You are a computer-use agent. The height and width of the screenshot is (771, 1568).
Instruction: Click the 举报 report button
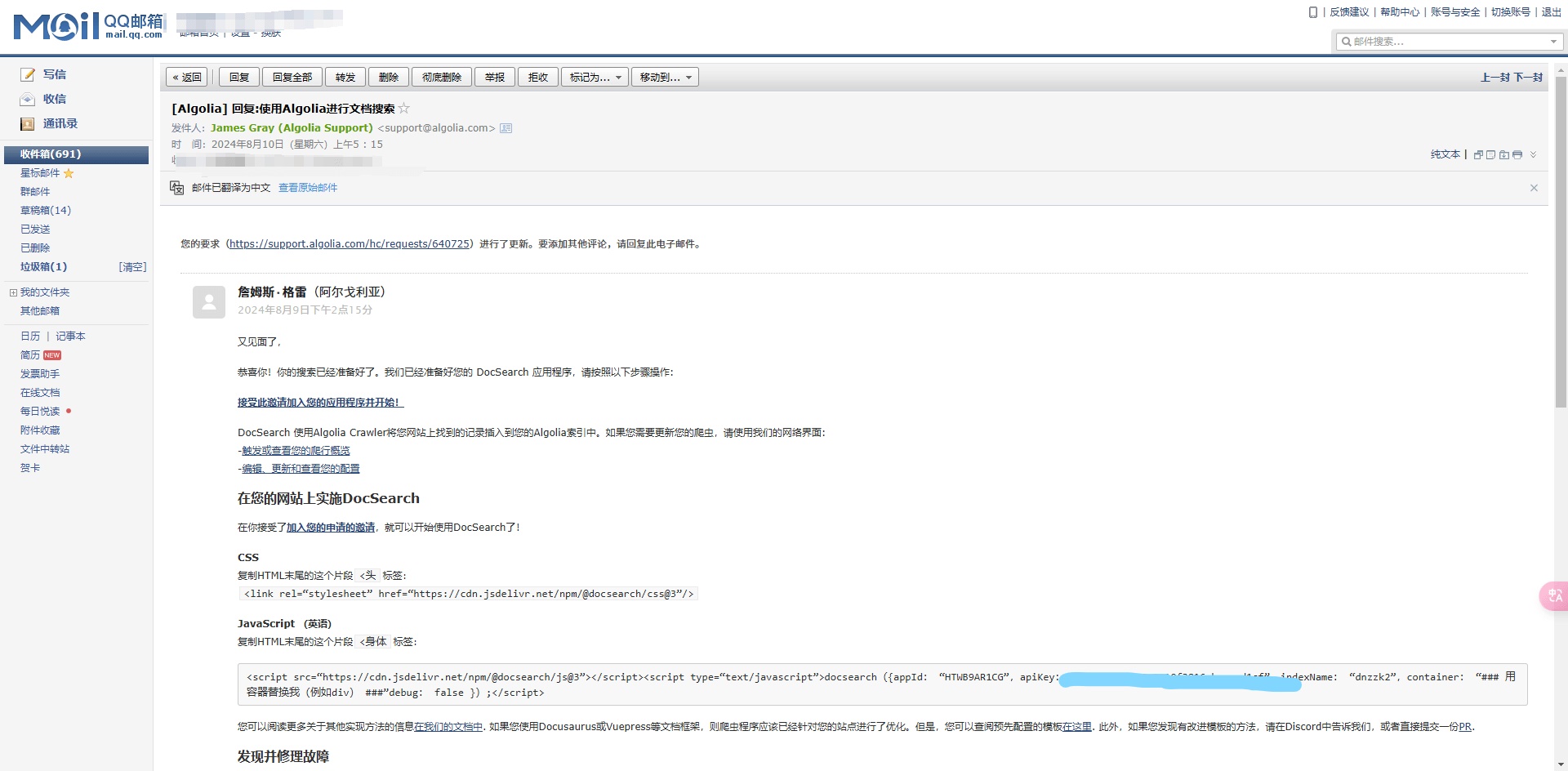(495, 78)
